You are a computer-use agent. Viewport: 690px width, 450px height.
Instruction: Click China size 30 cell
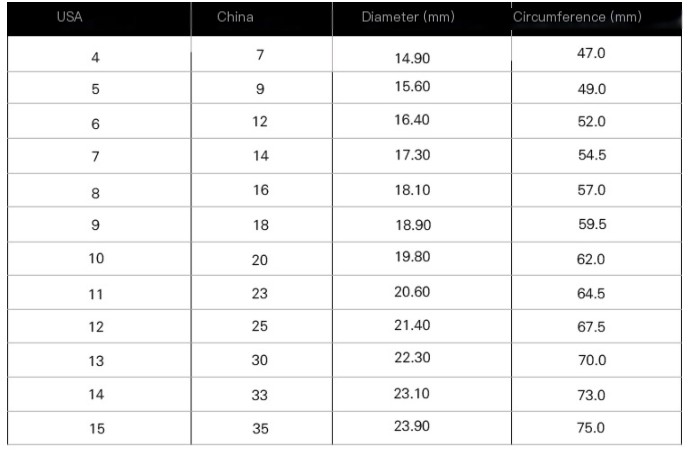(261, 361)
